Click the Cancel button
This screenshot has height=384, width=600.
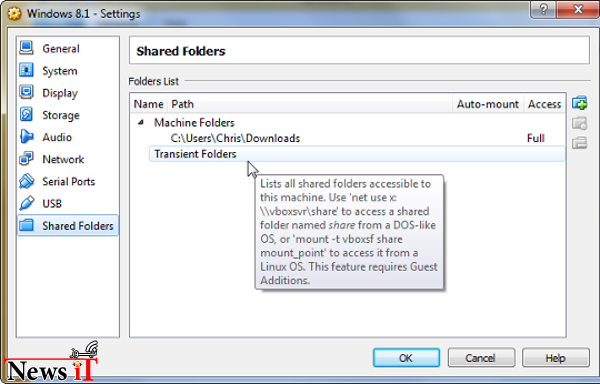[481, 358]
